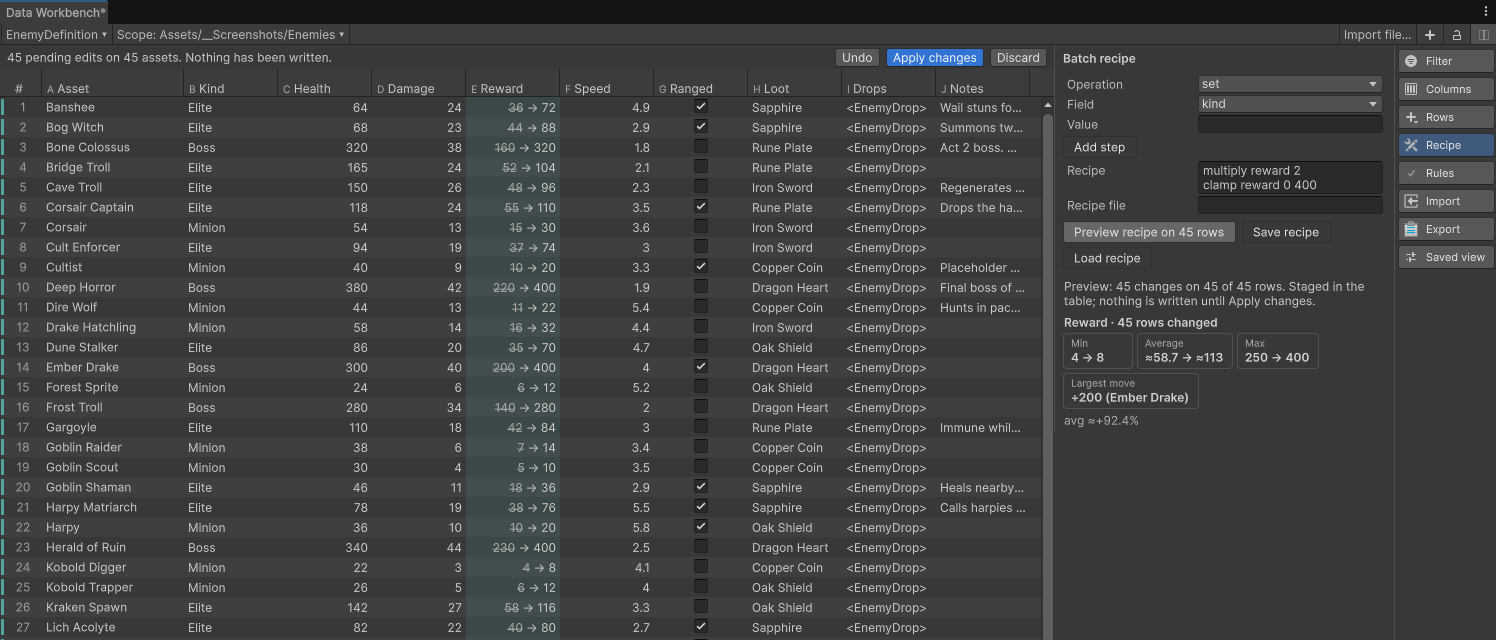This screenshot has width=1496, height=640.
Task: Open the Rows panel
Action: 1446,117
